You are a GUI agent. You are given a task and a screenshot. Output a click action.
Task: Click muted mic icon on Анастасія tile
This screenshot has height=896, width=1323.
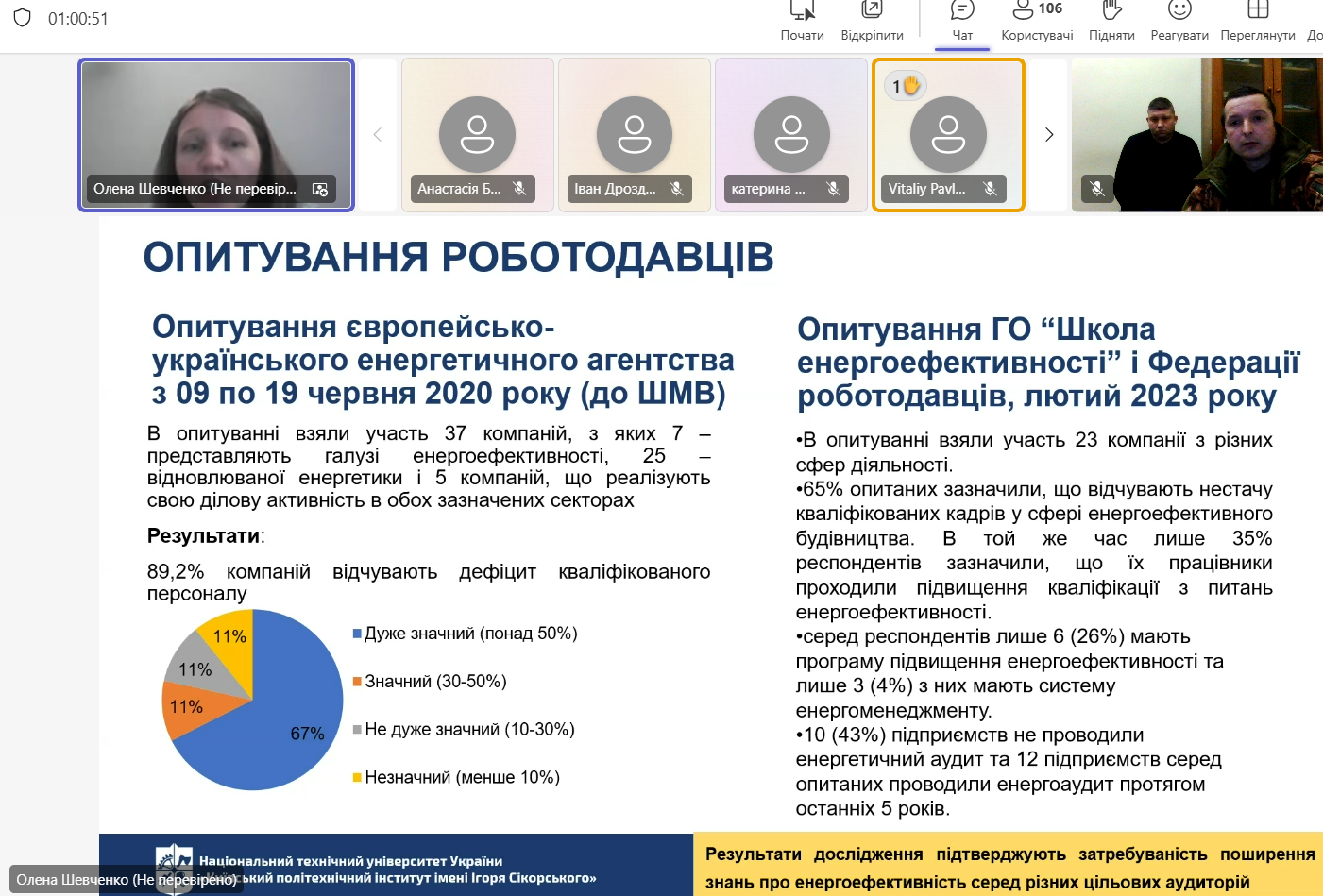519,189
